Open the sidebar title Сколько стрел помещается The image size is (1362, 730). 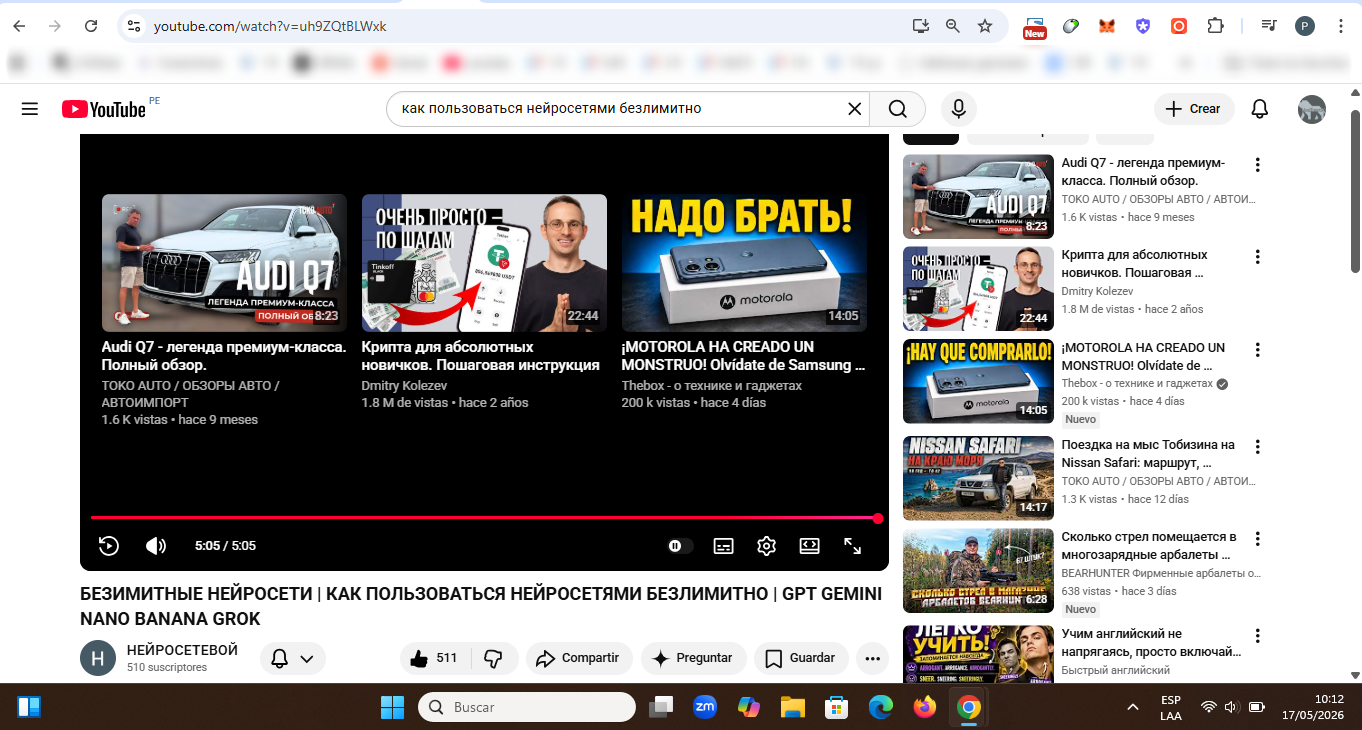tap(1149, 546)
